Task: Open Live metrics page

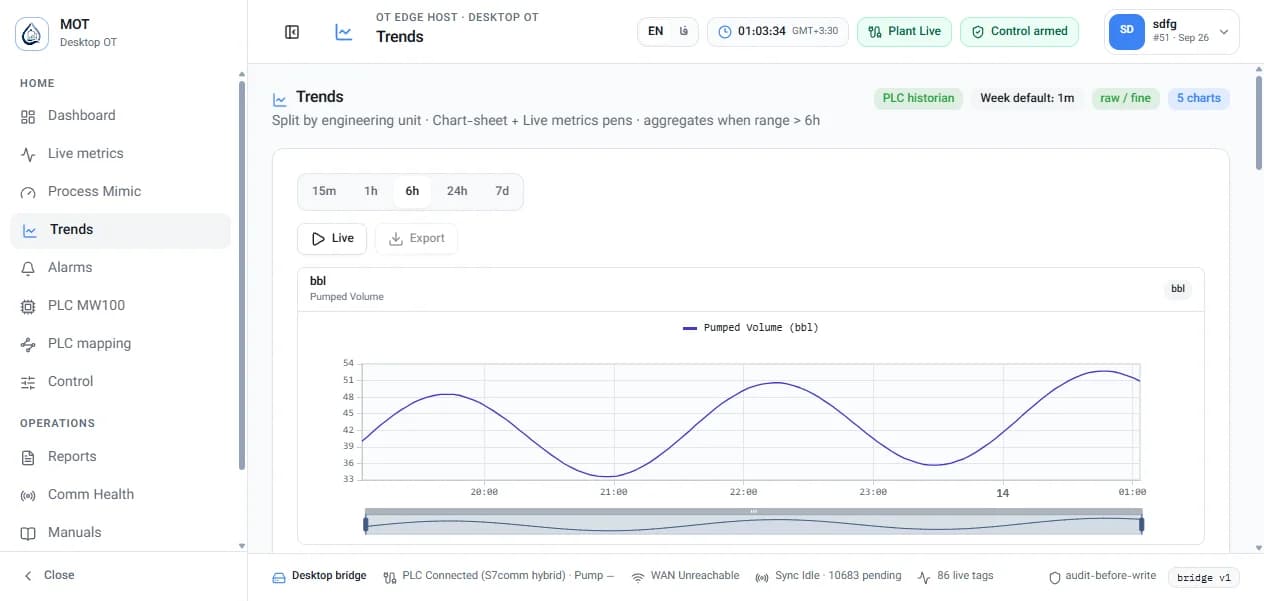Action: (120, 153)
